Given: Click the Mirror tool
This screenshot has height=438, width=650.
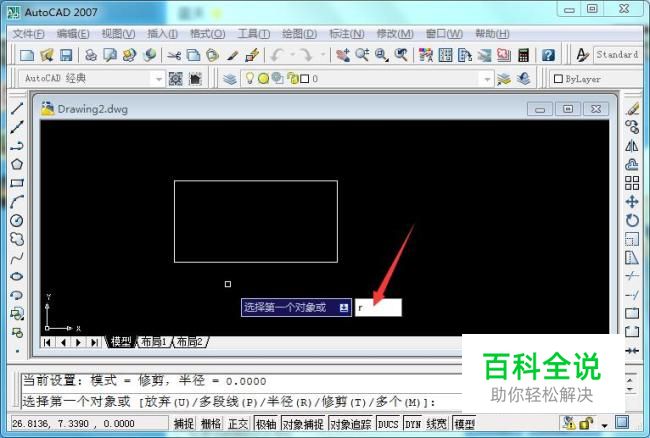Looking at the screenshot, I should pos(632,146).
